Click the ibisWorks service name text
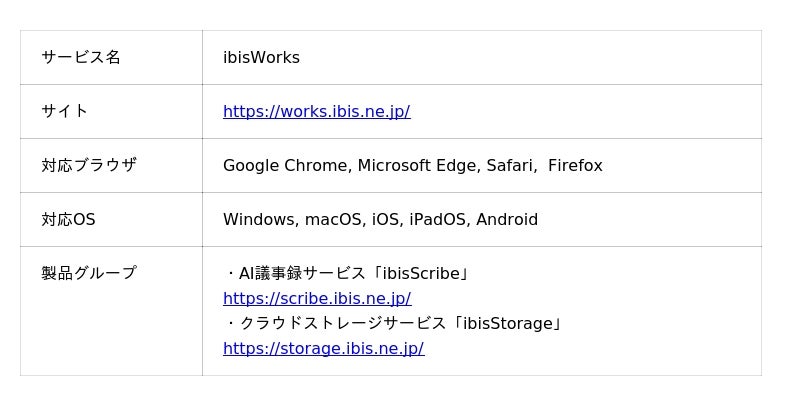 (261, 58)
